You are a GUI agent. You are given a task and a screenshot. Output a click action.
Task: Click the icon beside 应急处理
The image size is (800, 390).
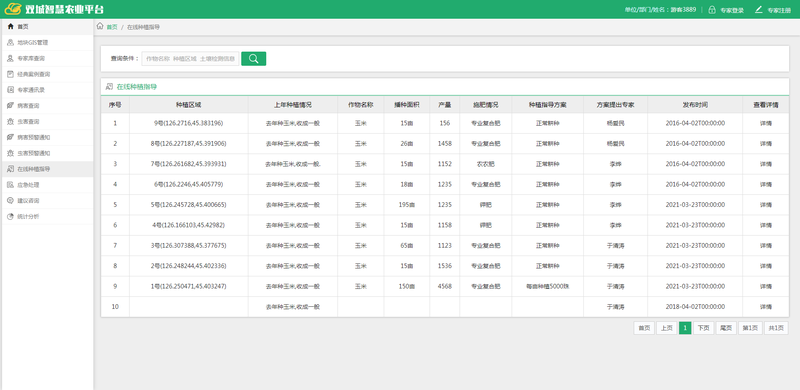tap(10, 185)
